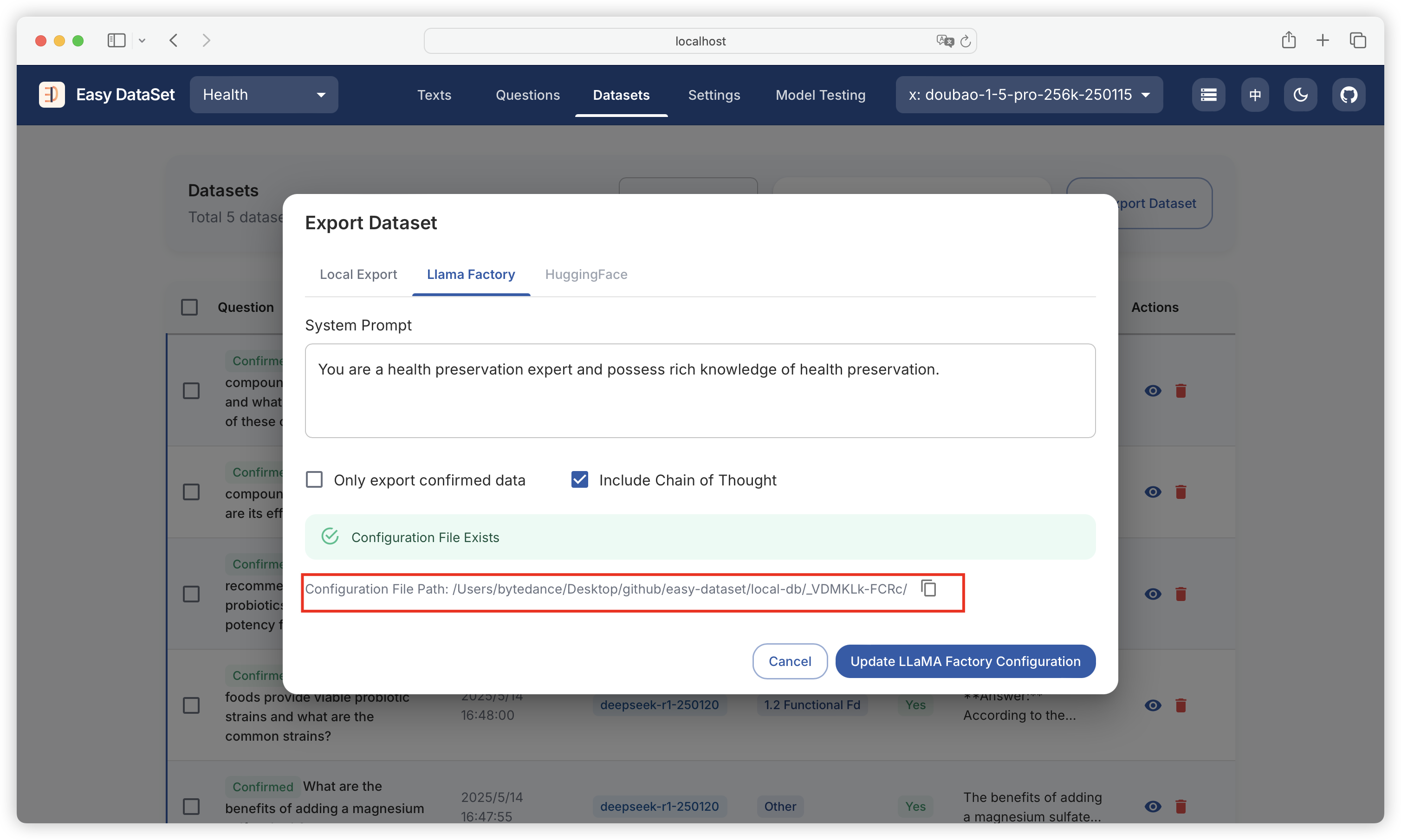Switch language with the 中 icon
Screen dimensions: 1401x840
(x=1255, y=95)
